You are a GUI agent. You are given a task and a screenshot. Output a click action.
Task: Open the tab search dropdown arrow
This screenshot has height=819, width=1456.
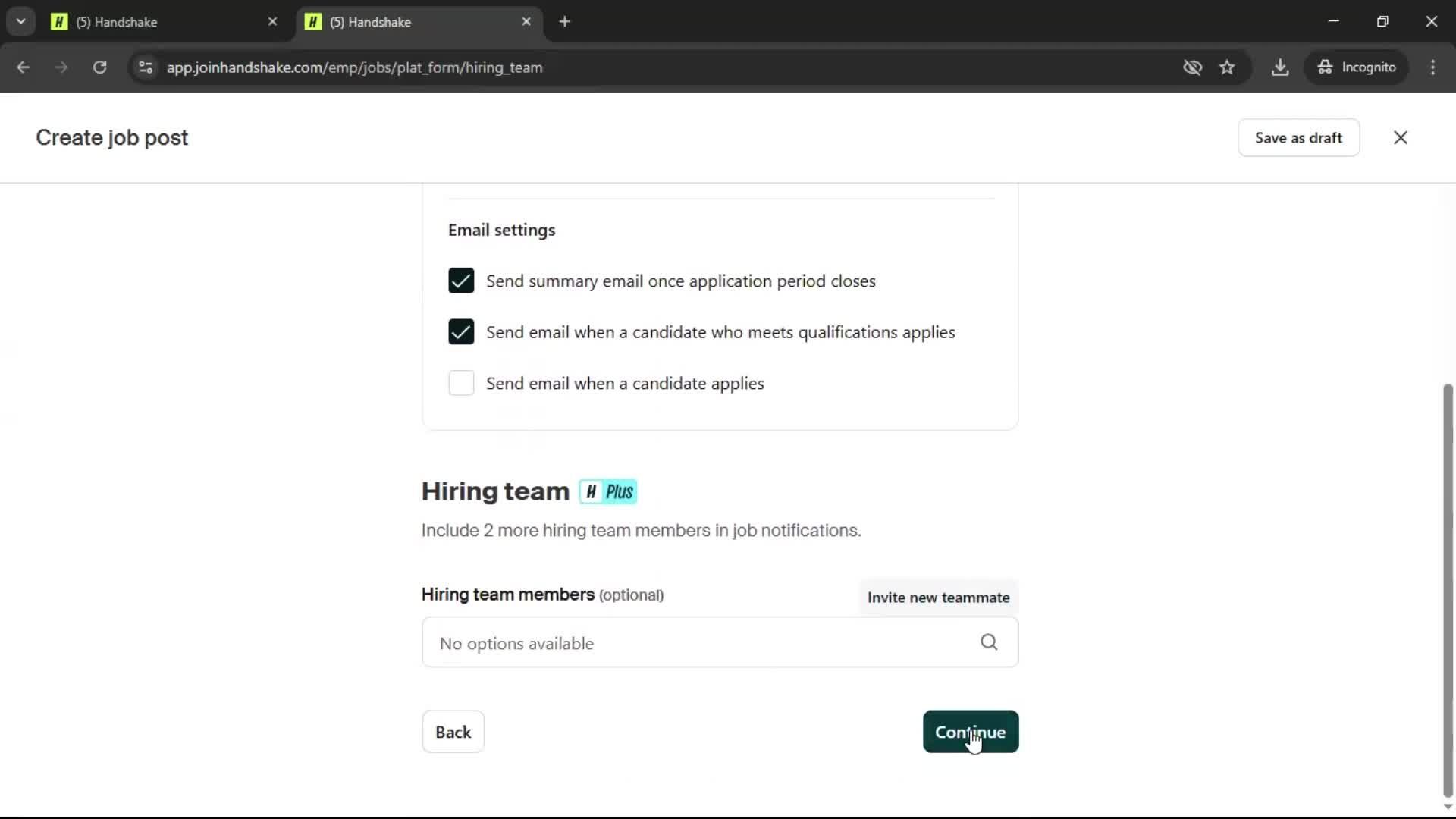point(21,21)
